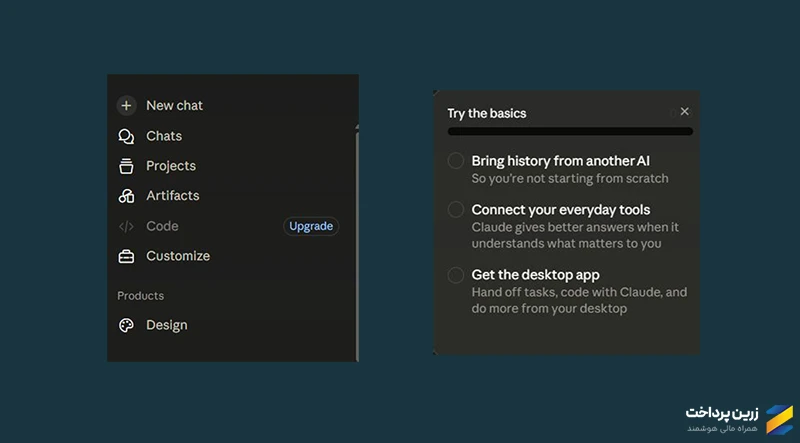Go to Projects
The width and height of the screenshot is (800, 443).
coord(171,166)
